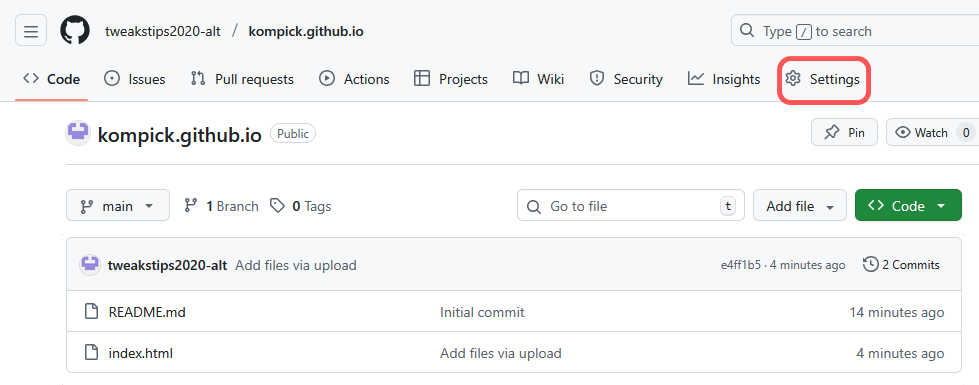Click the 14 minutes ago timestamp
This screenshot has height=385, width=979.
click(x=897, y=312)
